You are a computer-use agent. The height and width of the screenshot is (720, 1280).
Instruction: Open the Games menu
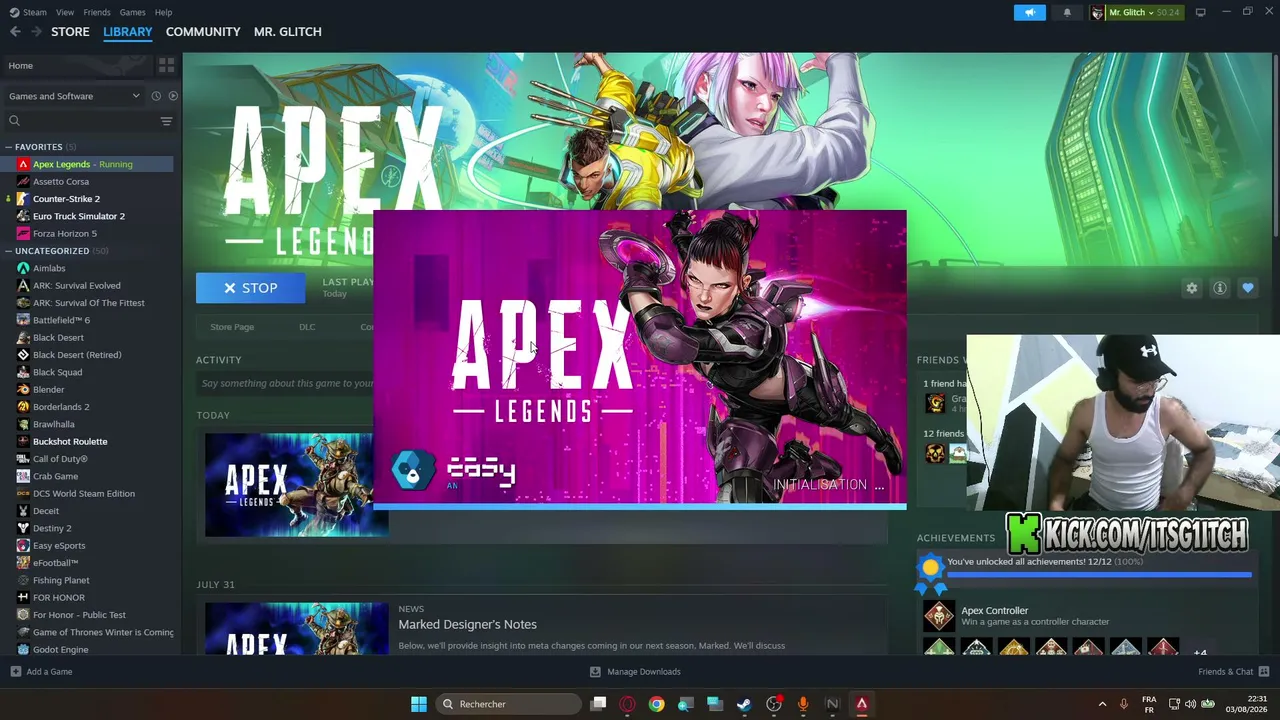click(x=132, y=12)
